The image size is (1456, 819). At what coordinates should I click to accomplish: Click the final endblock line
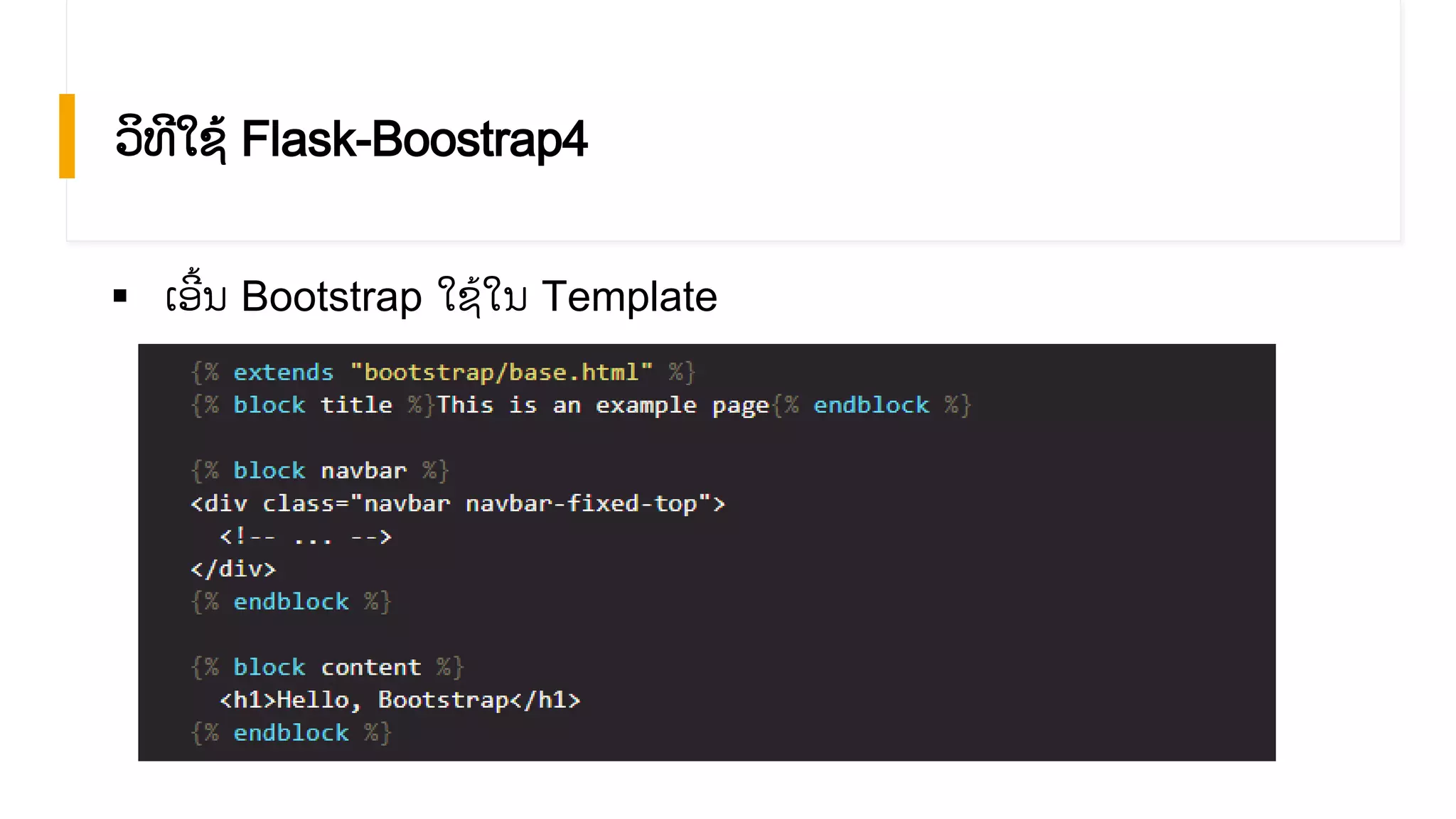(291, 733)
